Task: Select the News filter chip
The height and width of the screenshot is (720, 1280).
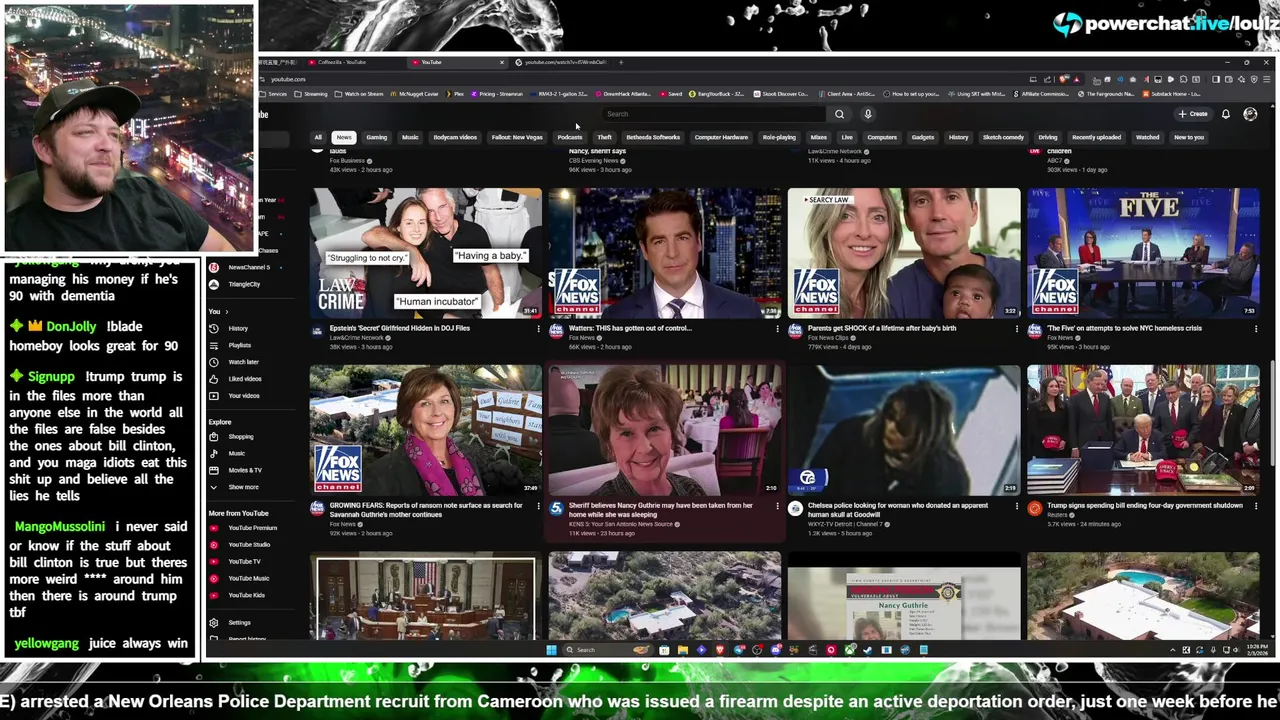Action: point(344,137)
